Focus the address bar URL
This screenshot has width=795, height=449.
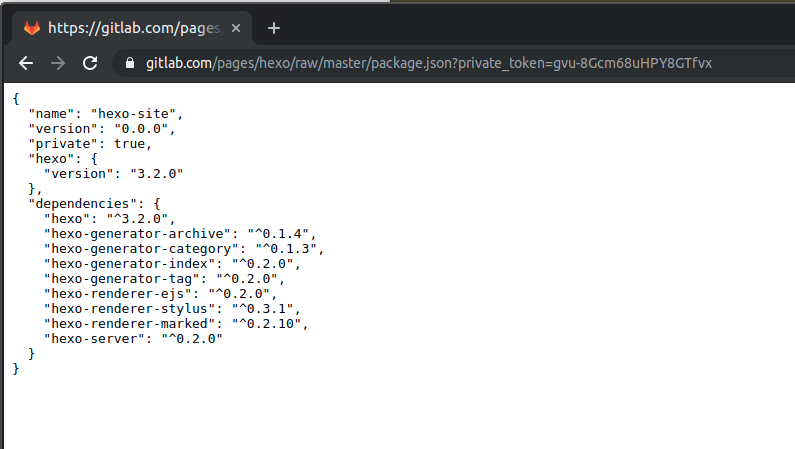[430, 63]
